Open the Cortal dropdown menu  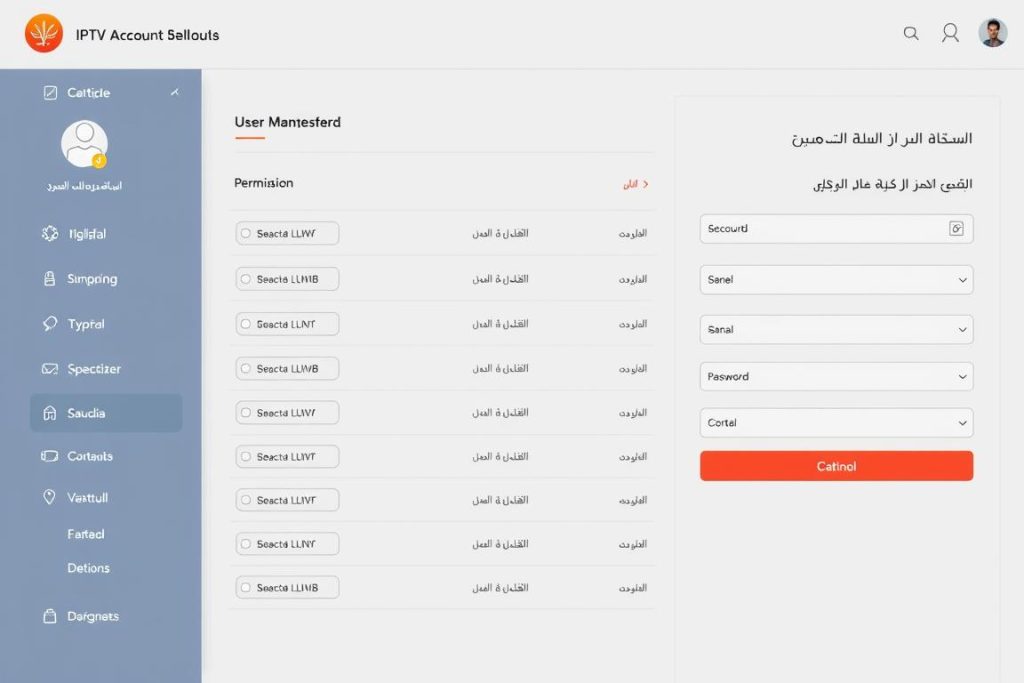coord(836,422)
